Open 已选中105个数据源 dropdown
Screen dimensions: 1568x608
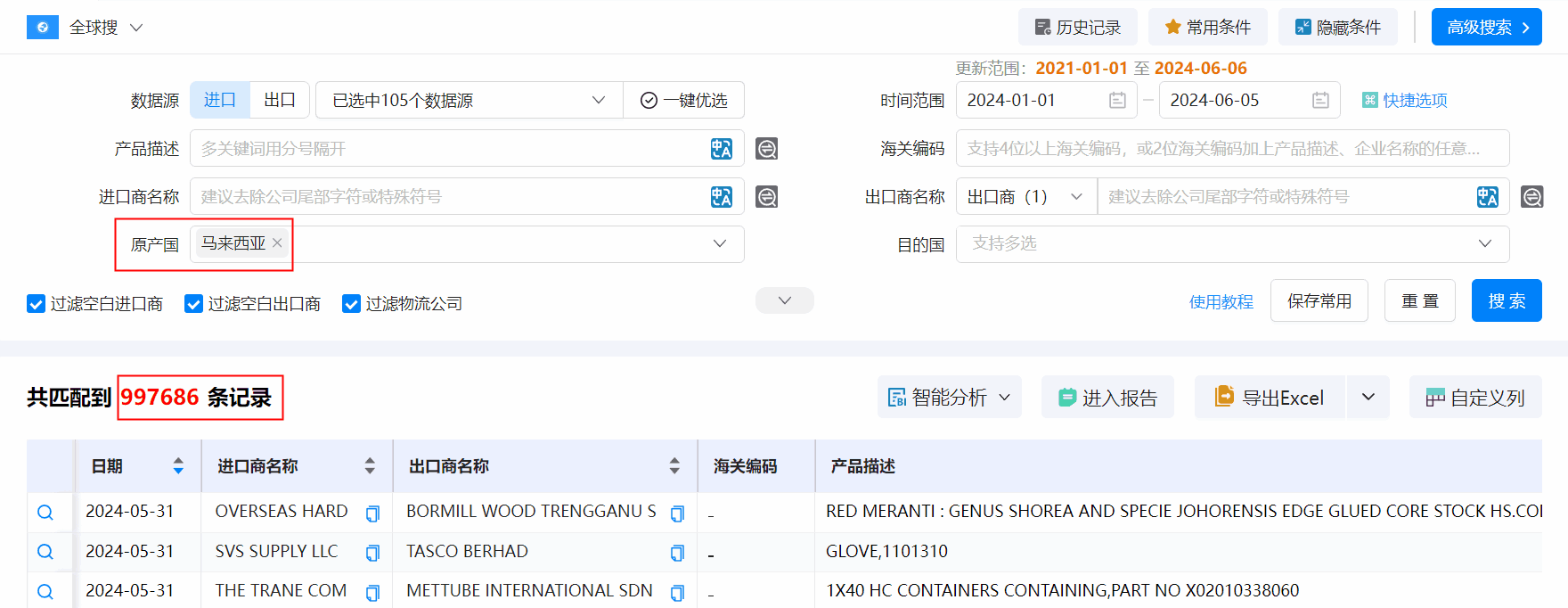(469, 101)
